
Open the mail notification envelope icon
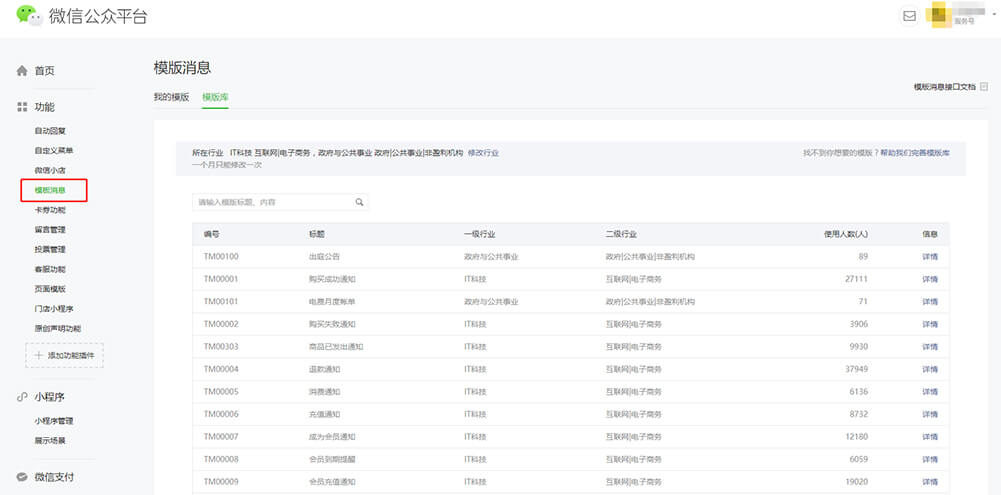pos(909,16)
